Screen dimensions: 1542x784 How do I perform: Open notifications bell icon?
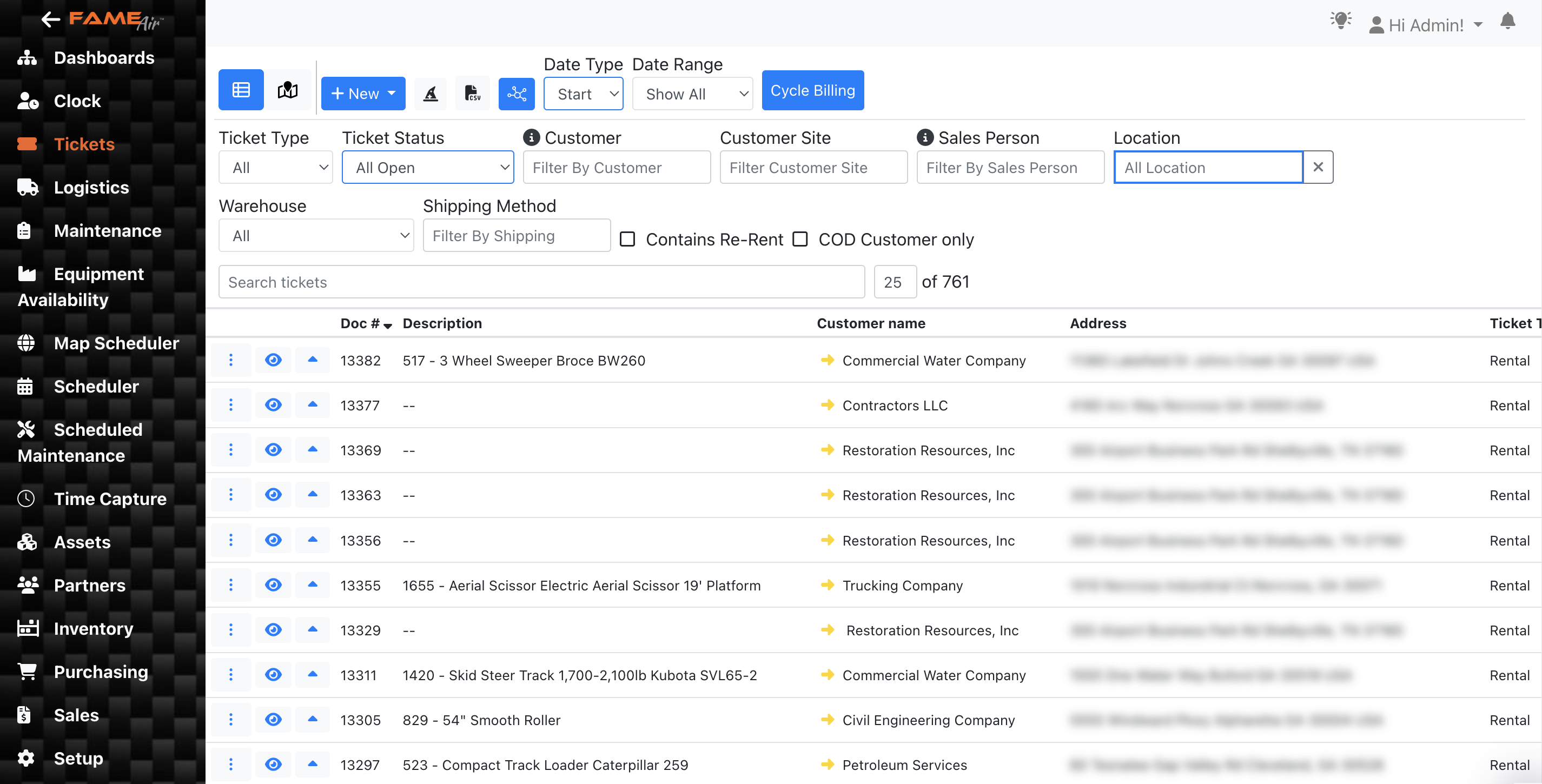click(x=1507, y=22)
